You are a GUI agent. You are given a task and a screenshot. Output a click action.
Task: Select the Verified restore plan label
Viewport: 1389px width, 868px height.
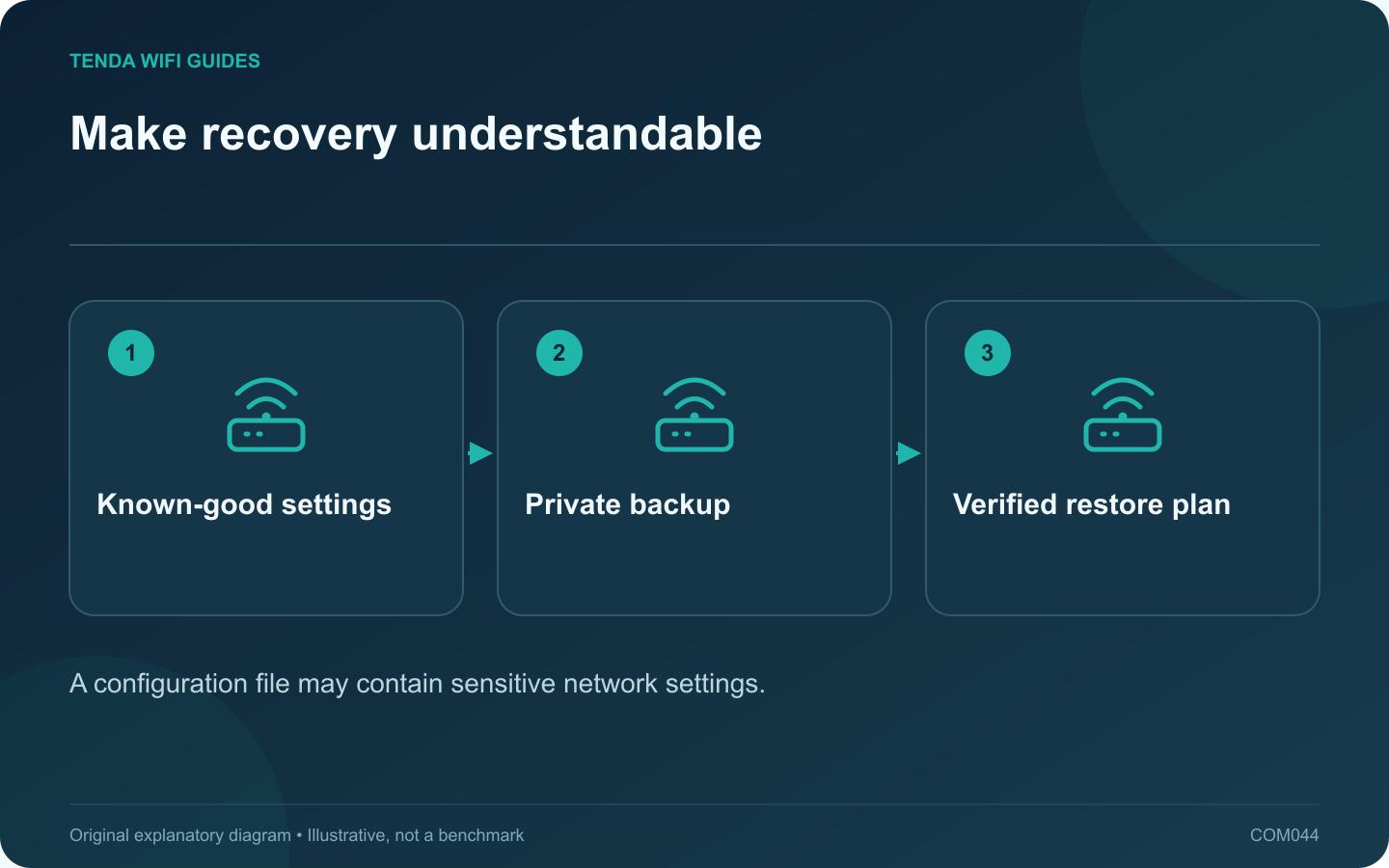click(x=1092, y=504)
